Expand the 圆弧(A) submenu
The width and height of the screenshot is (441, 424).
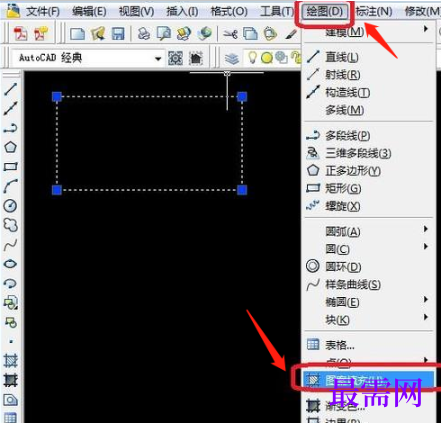click(426, 229)
